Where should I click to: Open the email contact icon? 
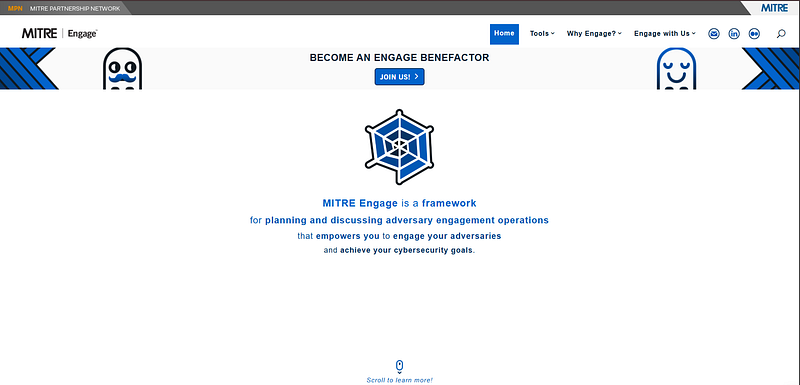pos(714,34)
